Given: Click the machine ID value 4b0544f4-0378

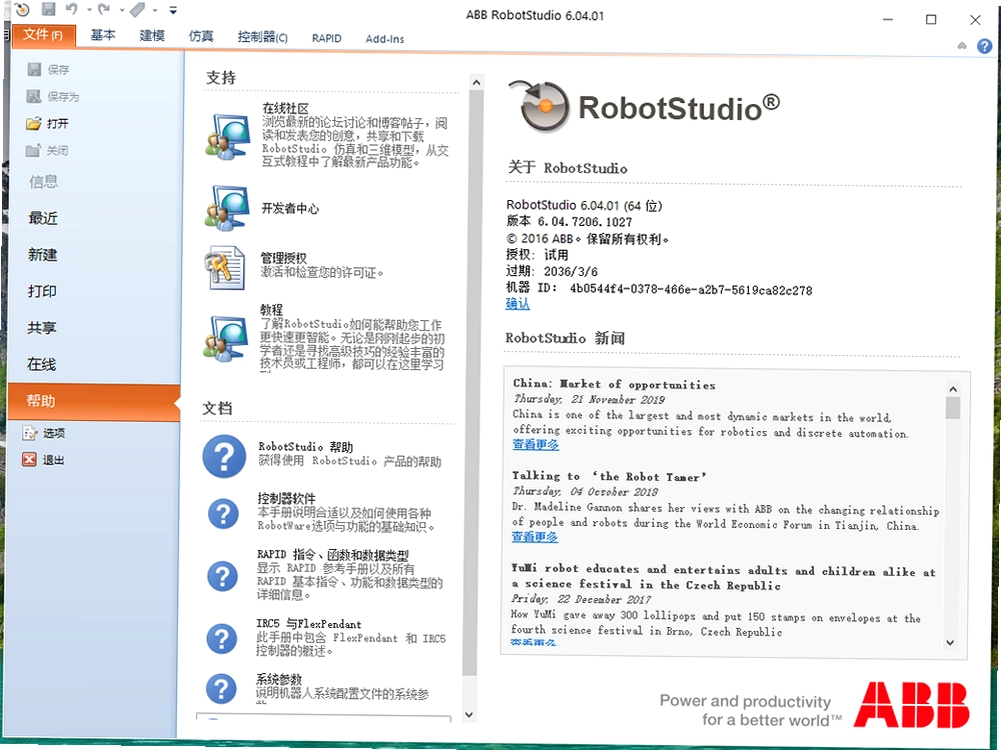Looking at the screenshot, I should click(691, 290).
